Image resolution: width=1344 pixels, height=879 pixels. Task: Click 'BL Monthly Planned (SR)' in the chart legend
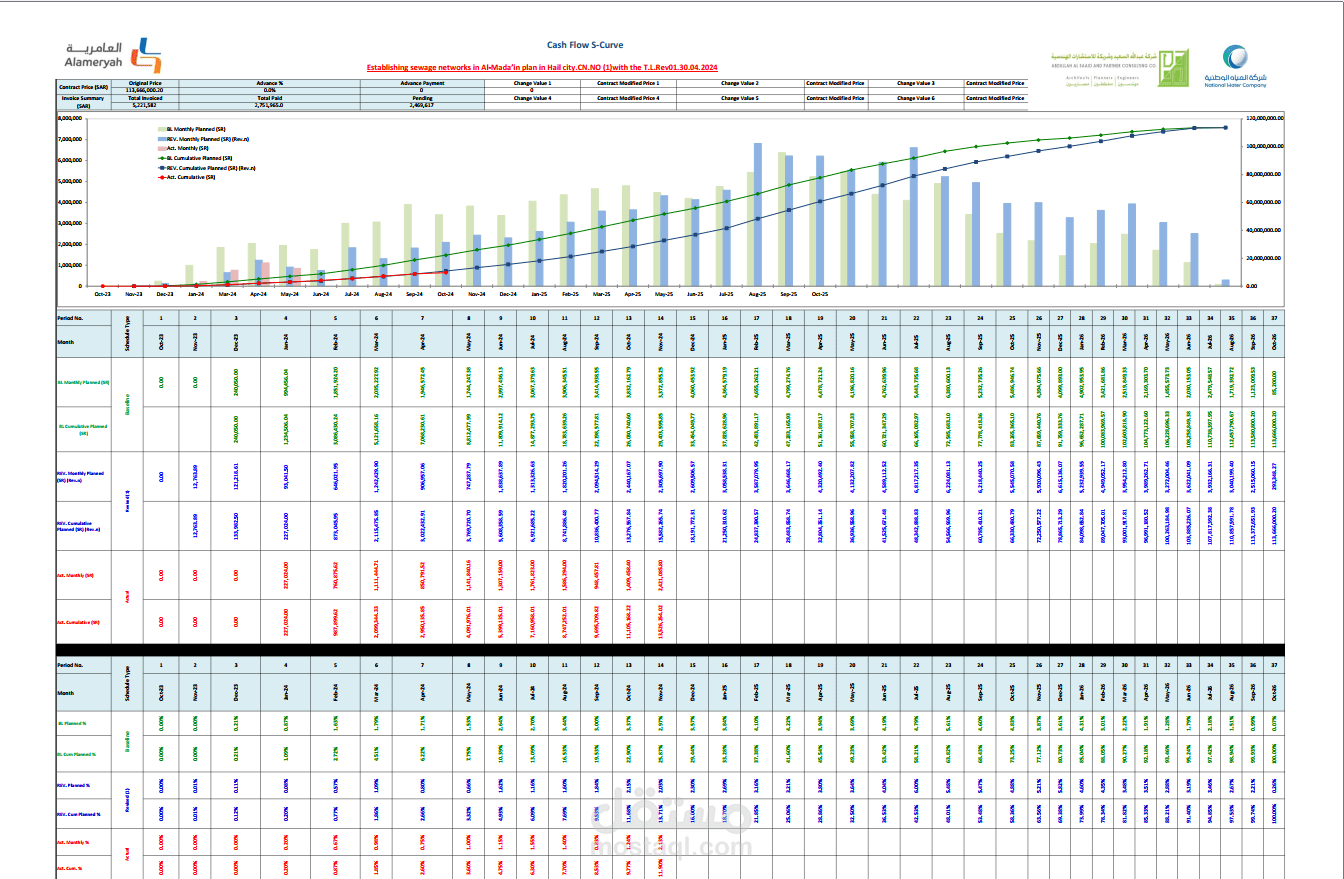pyautogui.click(x=190, y=130)
